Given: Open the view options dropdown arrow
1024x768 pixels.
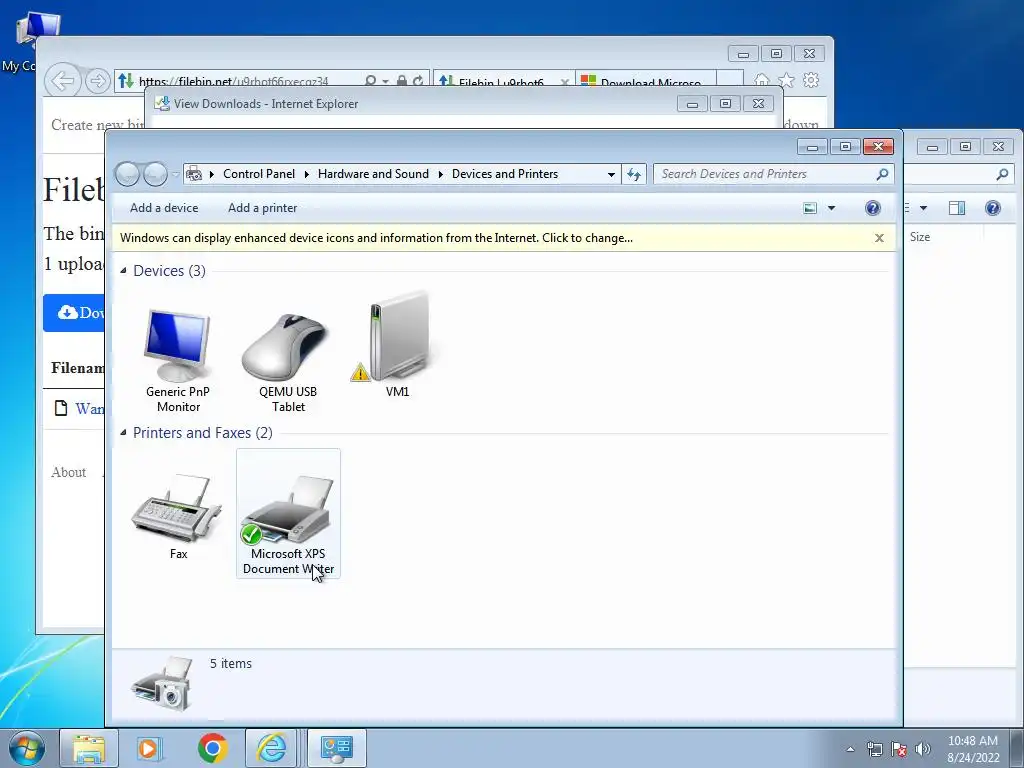Looking at the screenshot, I should [x=831, y=208].
